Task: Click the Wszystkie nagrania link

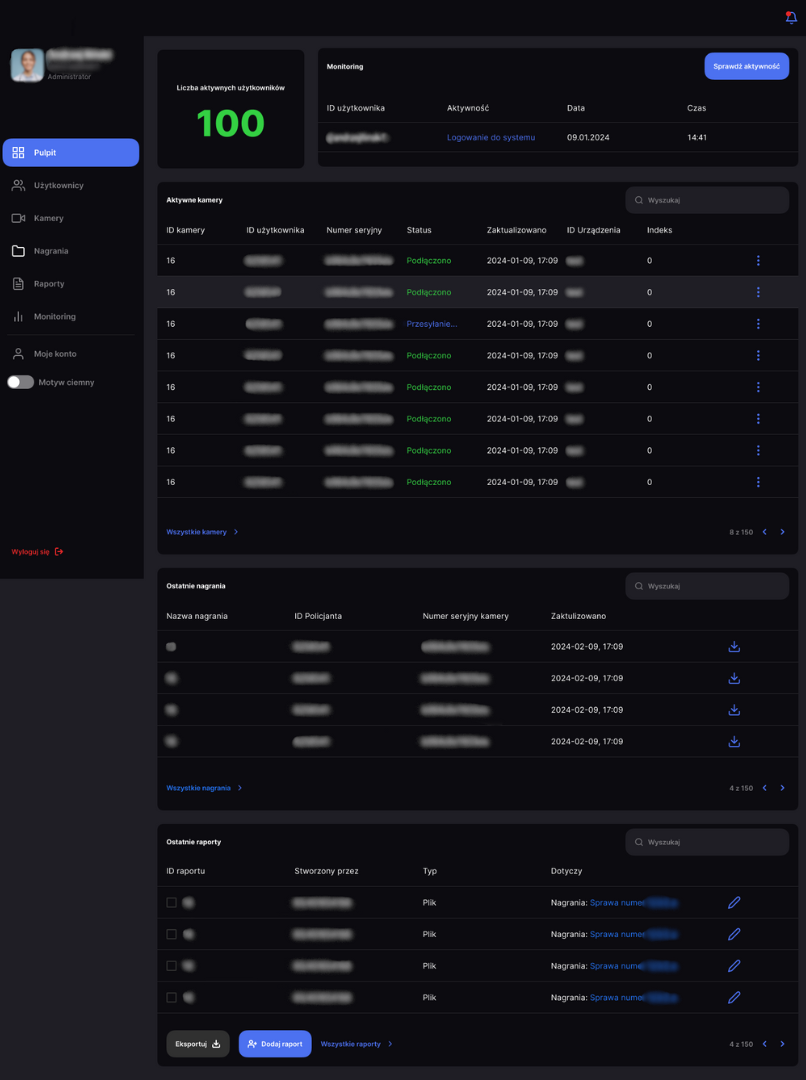Action: coord(204,788)
